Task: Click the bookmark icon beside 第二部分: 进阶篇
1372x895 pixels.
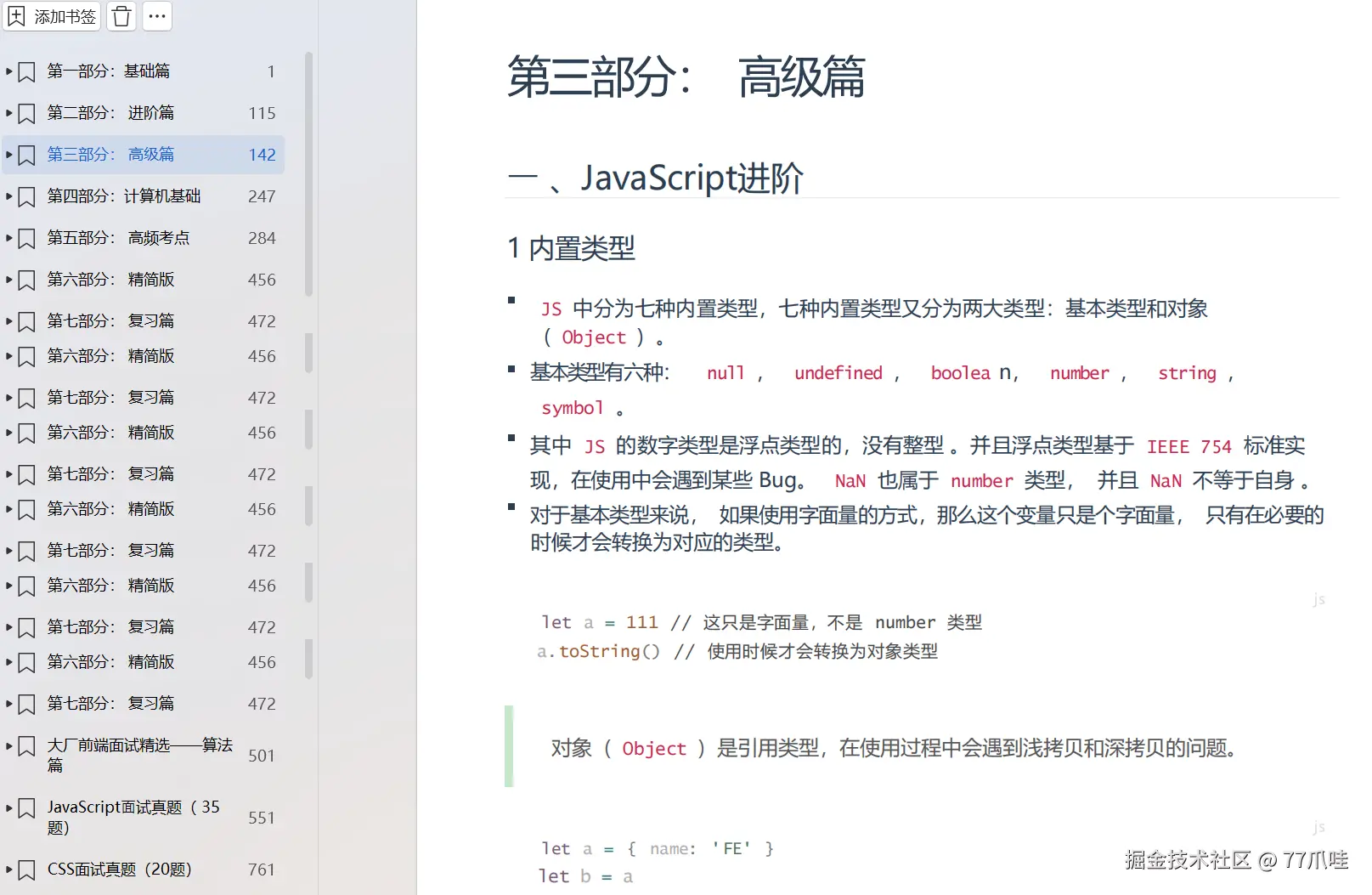Action: 27,113
